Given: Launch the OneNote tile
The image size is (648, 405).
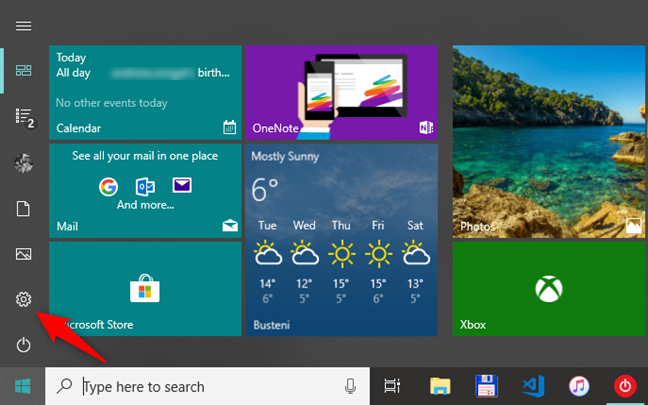Looking at the screenshot, I should click(x=341, y=91).
